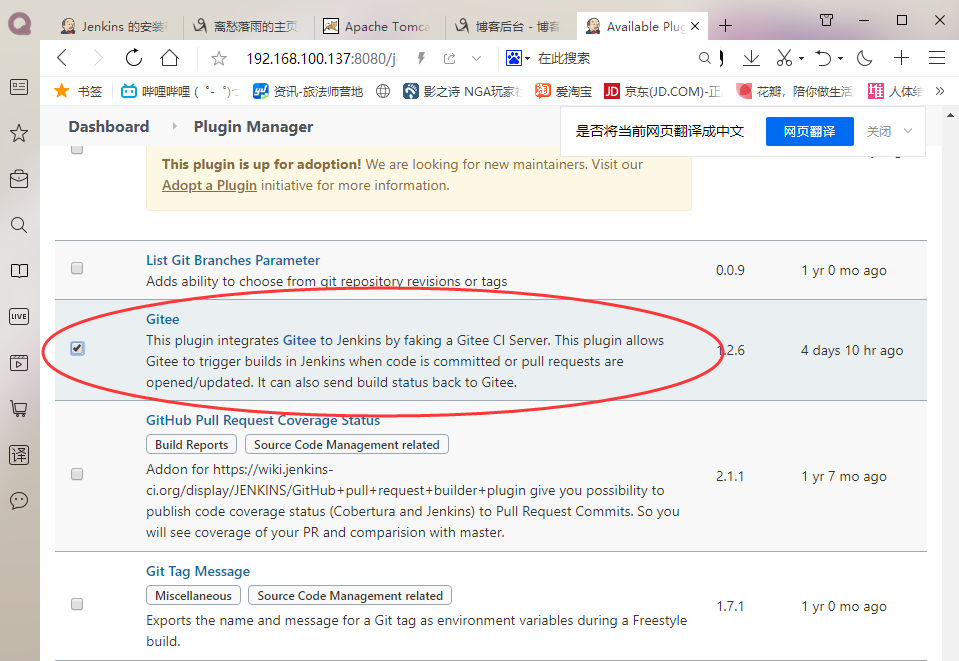Viewport: 959px width, 661px height.
Task: Open a new browser tab
Action: pos(725,26)
